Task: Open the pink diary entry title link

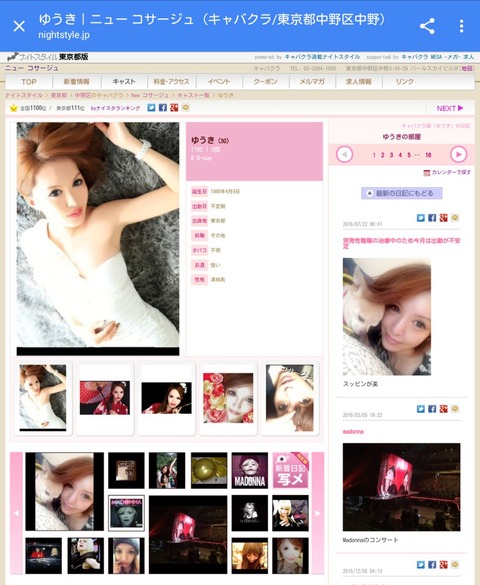Action: 401,244
